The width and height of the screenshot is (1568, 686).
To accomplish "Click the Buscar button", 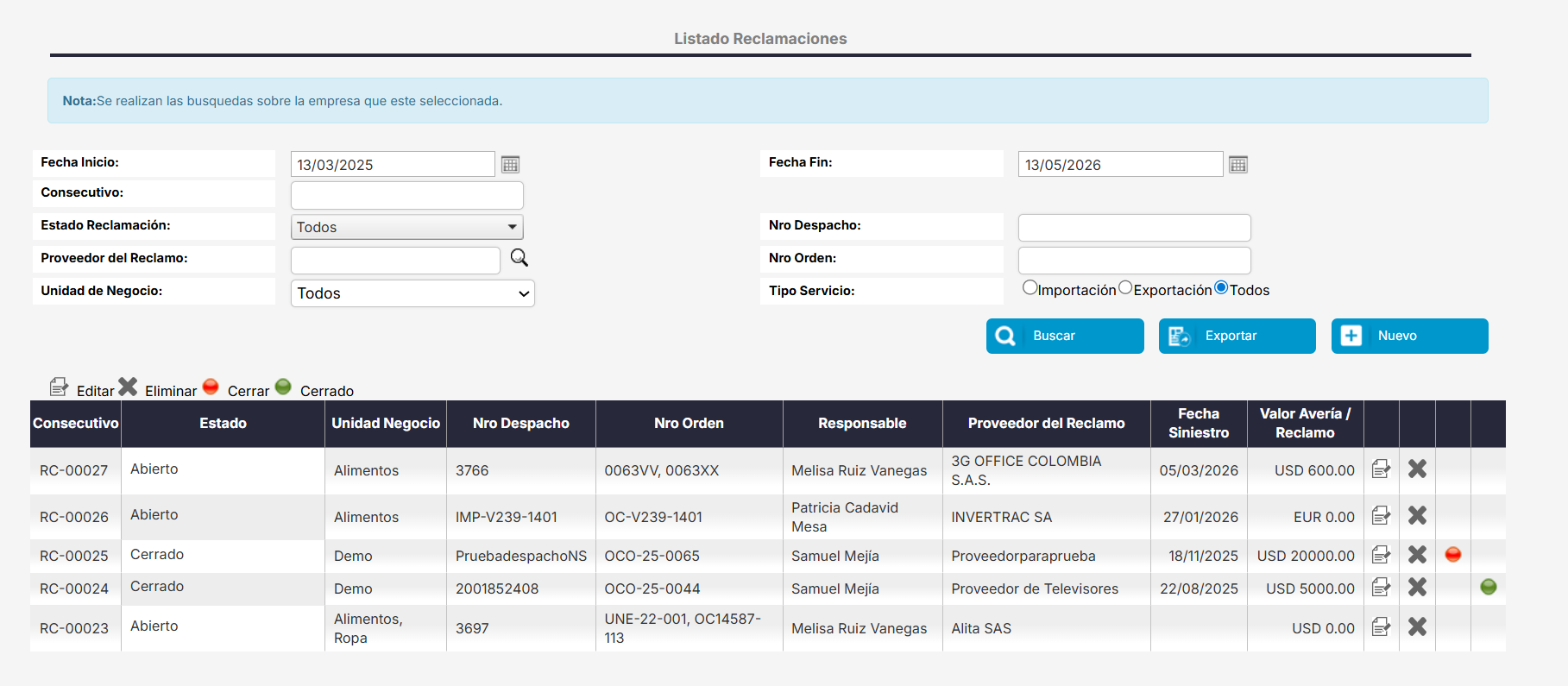I will [1064, 336].
